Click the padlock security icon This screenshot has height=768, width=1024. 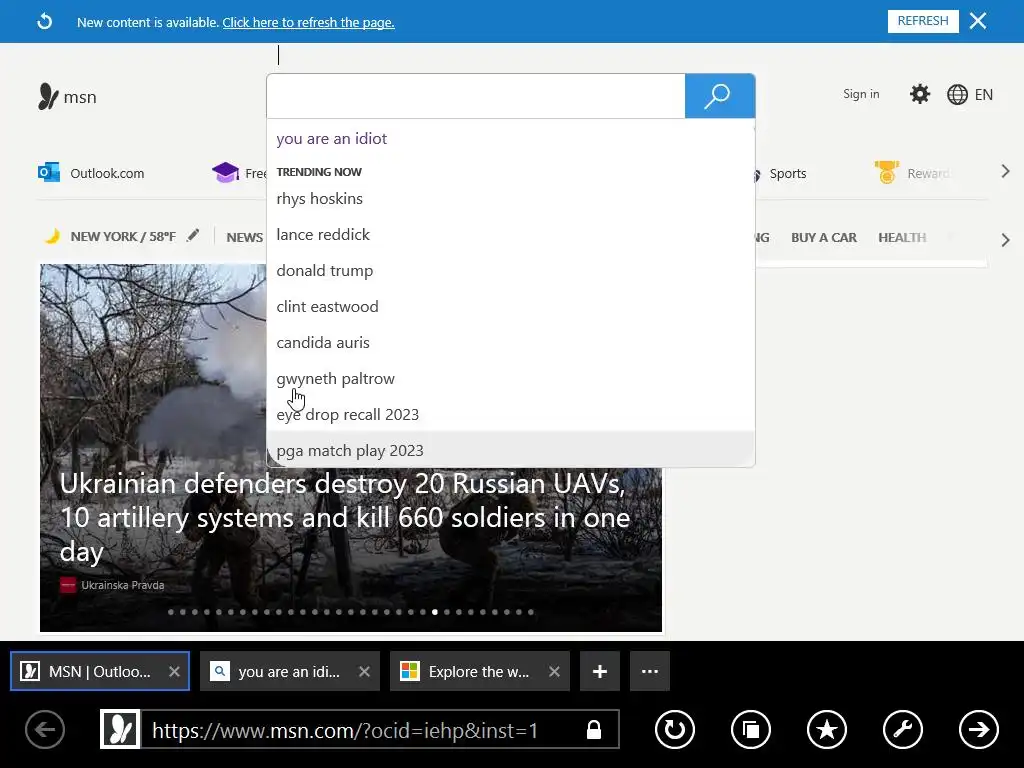point(594,729)
